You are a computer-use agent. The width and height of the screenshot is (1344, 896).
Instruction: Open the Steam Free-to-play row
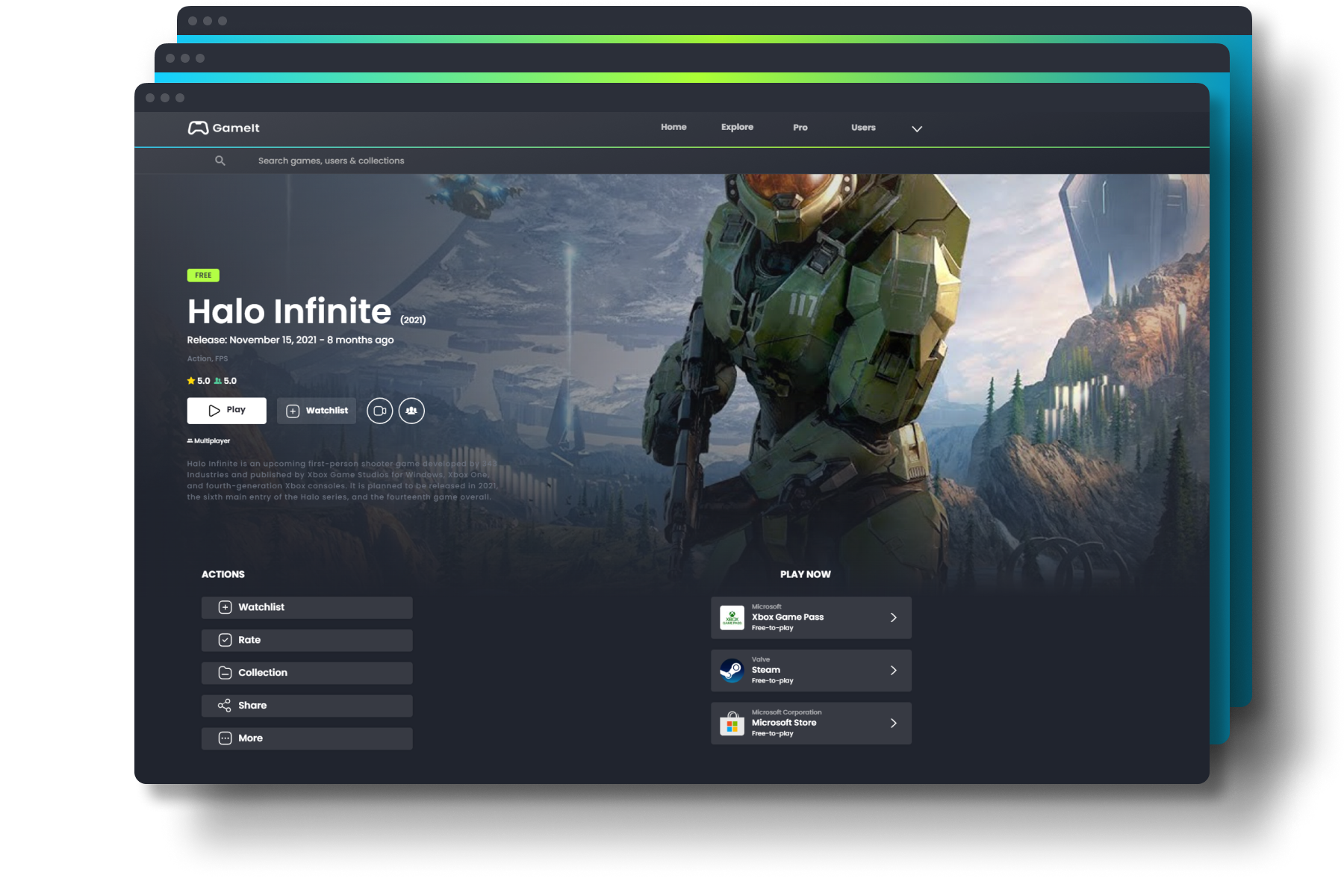point(811,671)
